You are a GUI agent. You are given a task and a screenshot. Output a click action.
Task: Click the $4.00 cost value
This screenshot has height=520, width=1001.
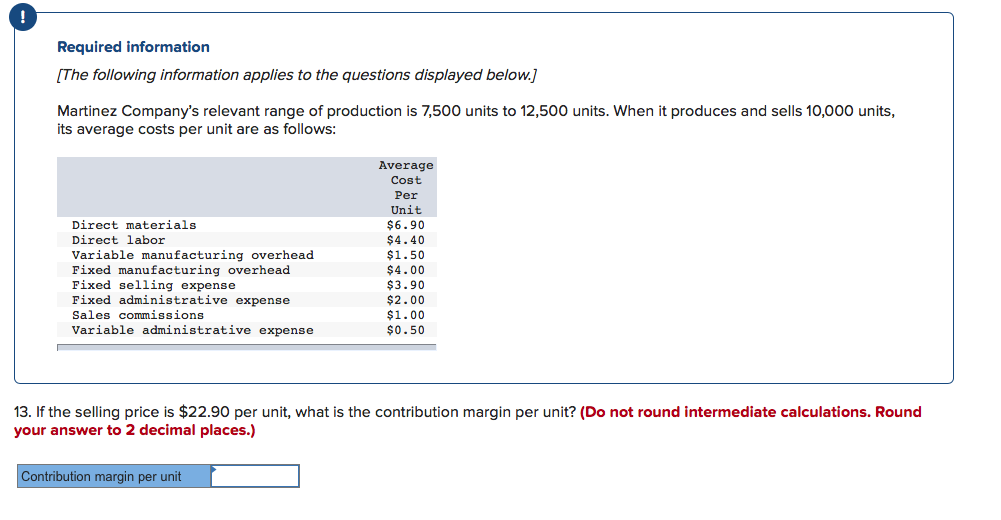tap(405, 270)
